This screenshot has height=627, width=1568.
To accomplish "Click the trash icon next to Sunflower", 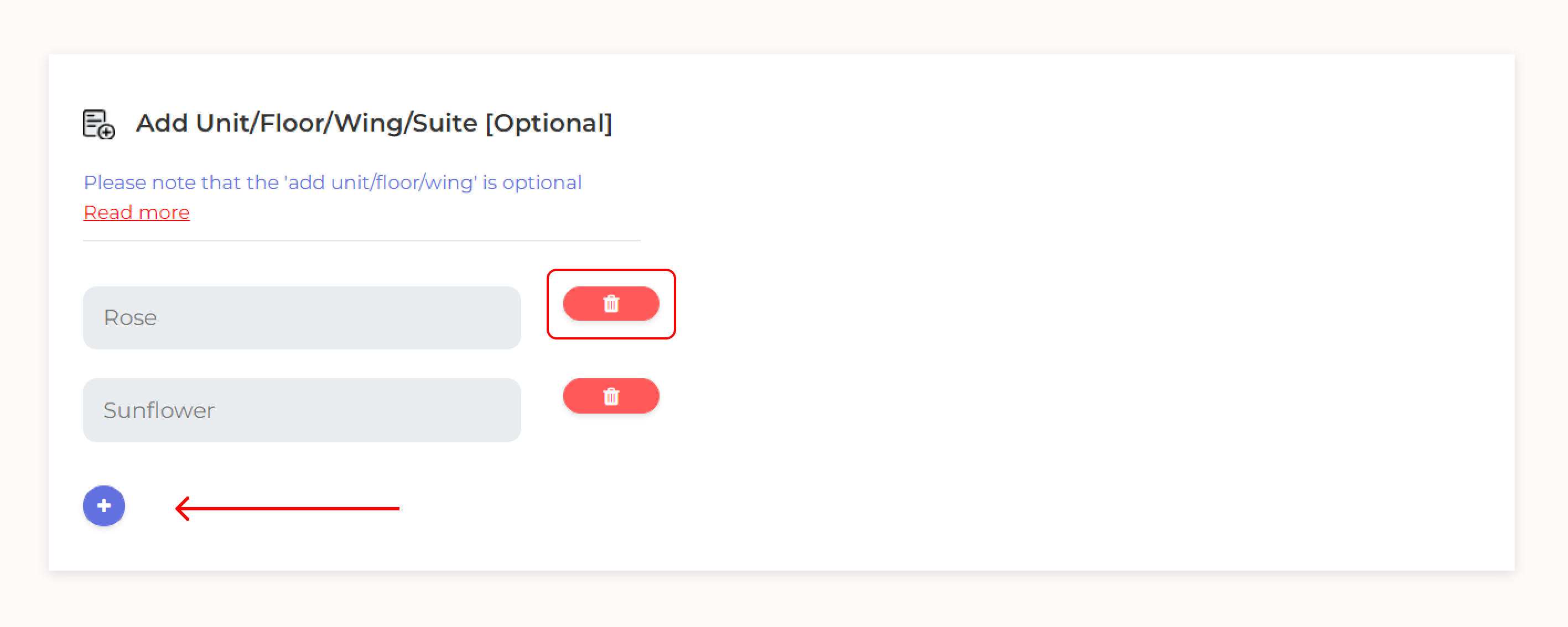I will point(611,396).
